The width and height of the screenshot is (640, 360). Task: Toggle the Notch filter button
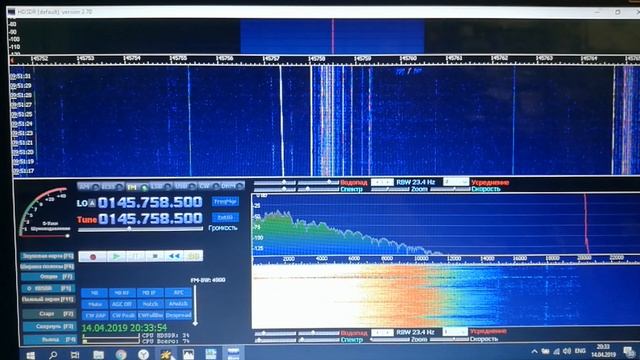click(150, 304)
